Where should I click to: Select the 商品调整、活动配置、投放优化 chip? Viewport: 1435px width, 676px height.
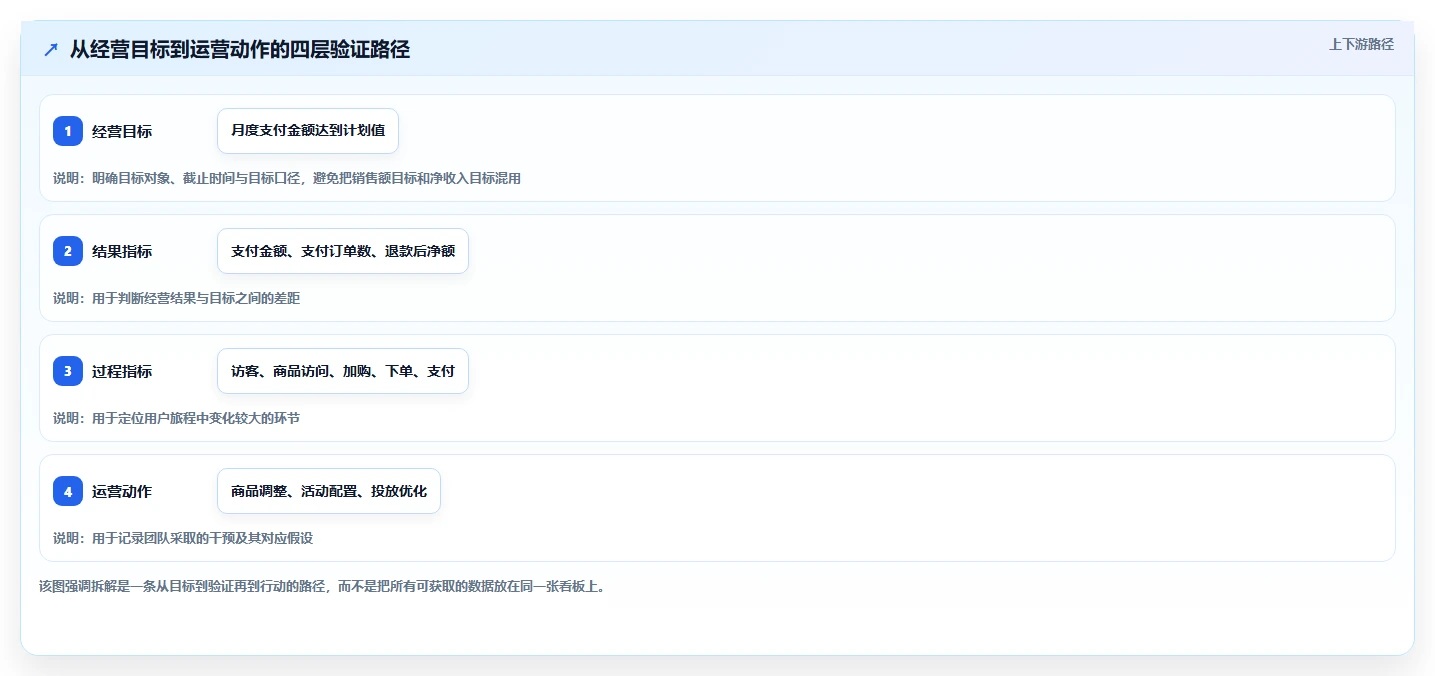coord(329,491)
